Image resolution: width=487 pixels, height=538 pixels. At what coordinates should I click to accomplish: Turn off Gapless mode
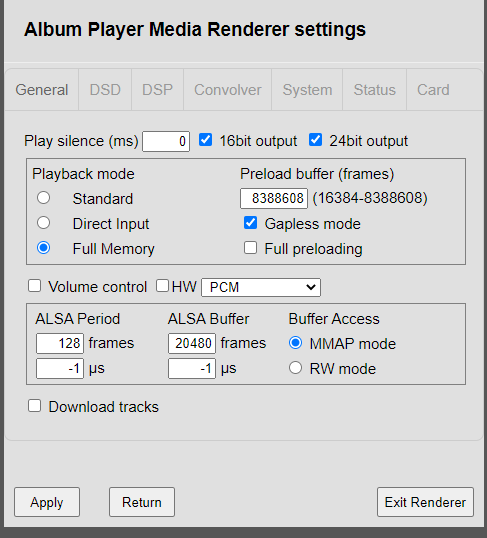(x=250, y=223)
